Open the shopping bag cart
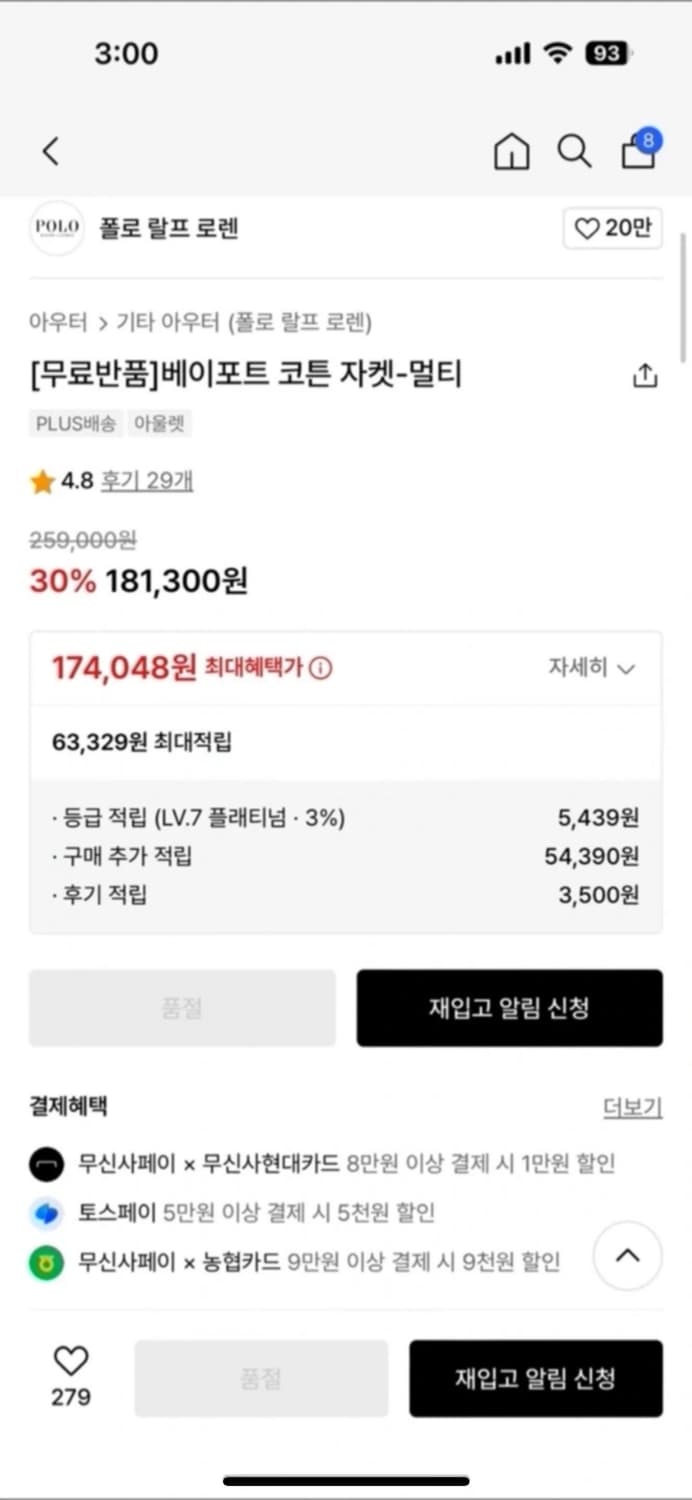 [x=638, y=151]
